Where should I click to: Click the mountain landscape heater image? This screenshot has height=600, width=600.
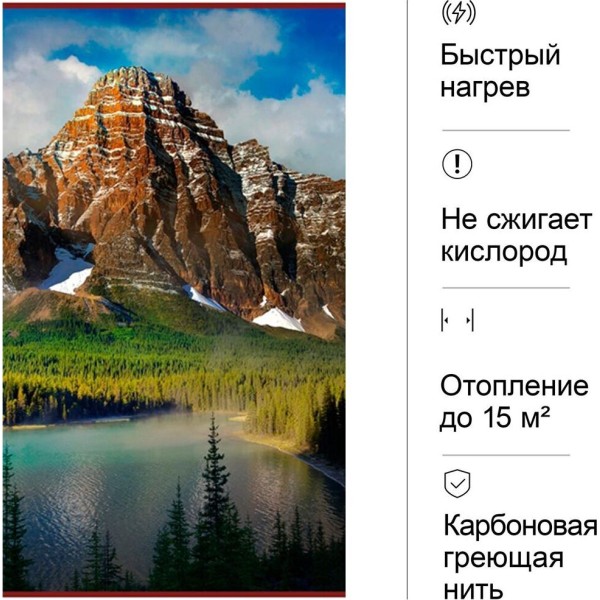coord(174,300)
